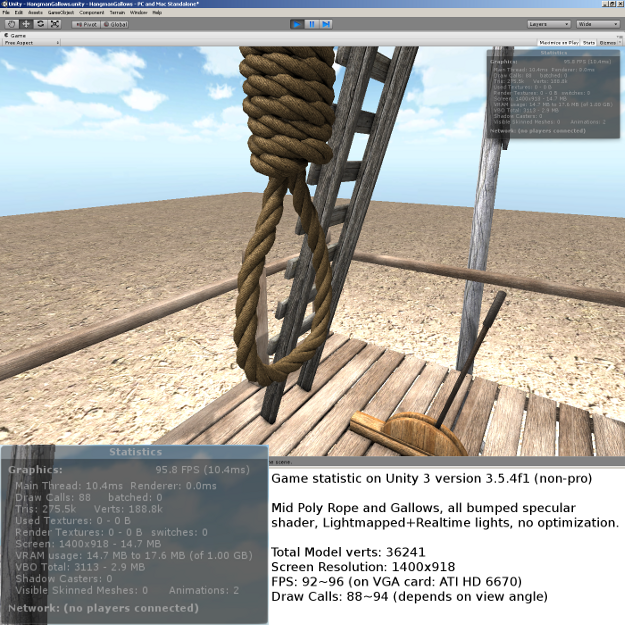This screenshot has height=625, width=625.
Task: Restore down the Unity window
Action: [x=612, y=4]
